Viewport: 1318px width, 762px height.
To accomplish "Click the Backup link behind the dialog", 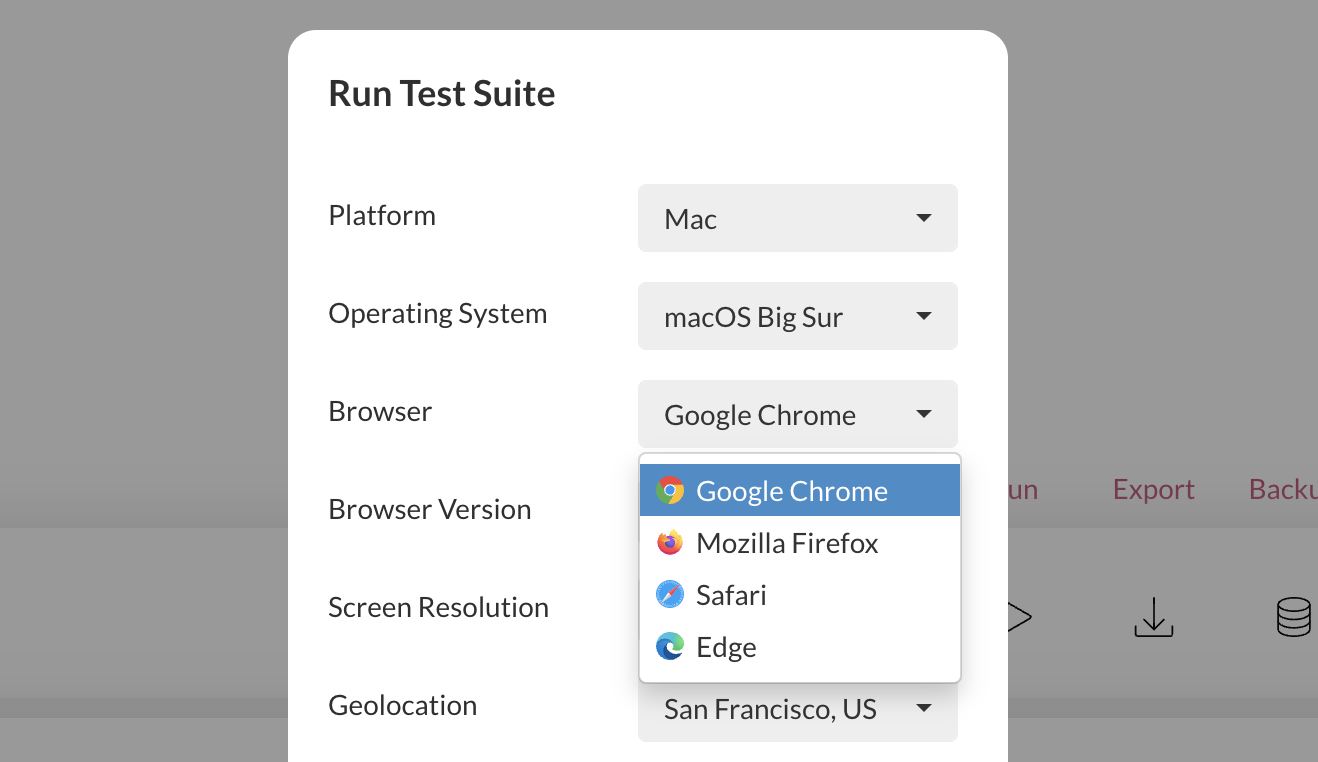I will [1283, 490].
